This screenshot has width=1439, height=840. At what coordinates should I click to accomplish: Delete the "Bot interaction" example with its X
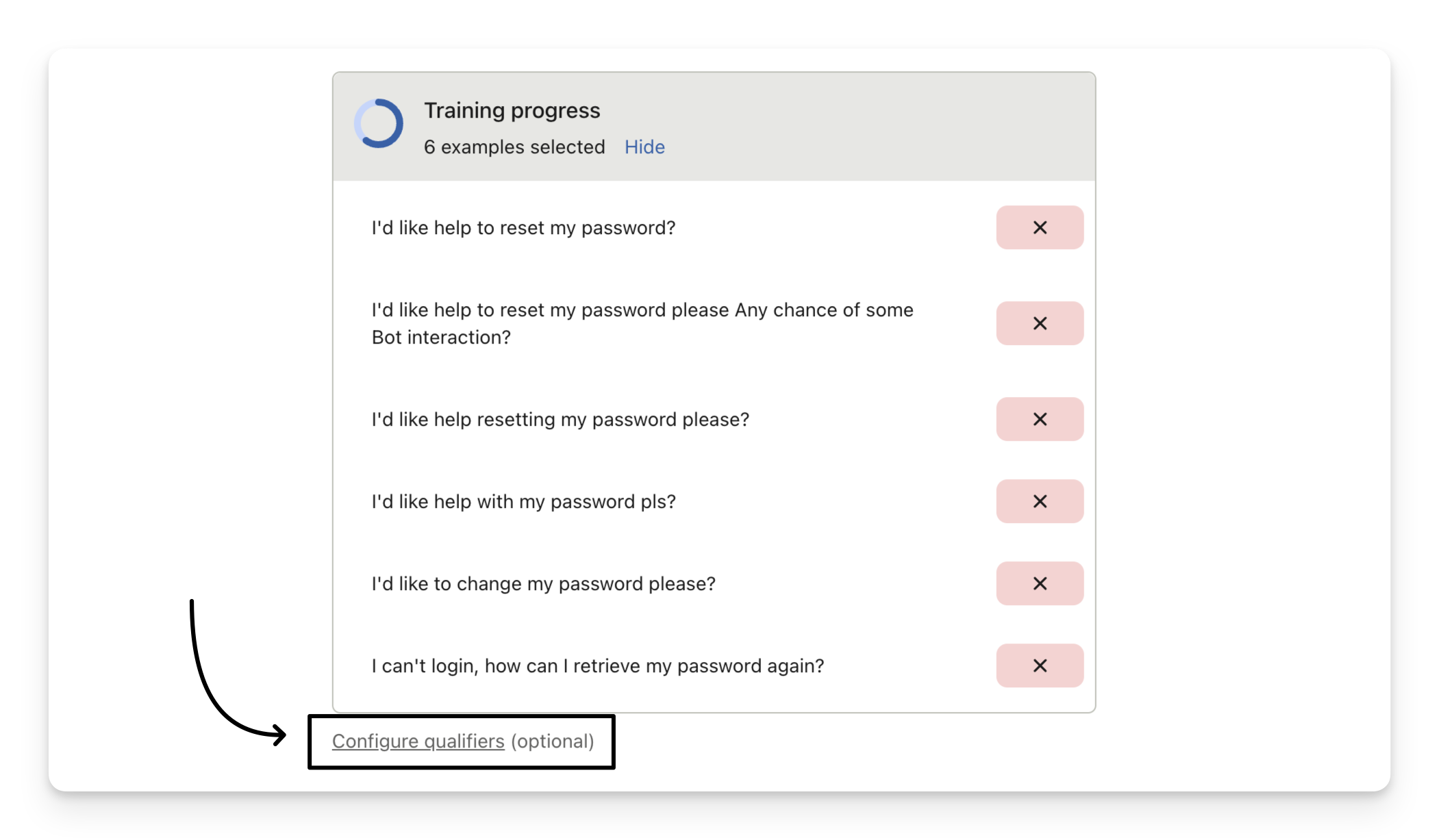coord(1039,323)
